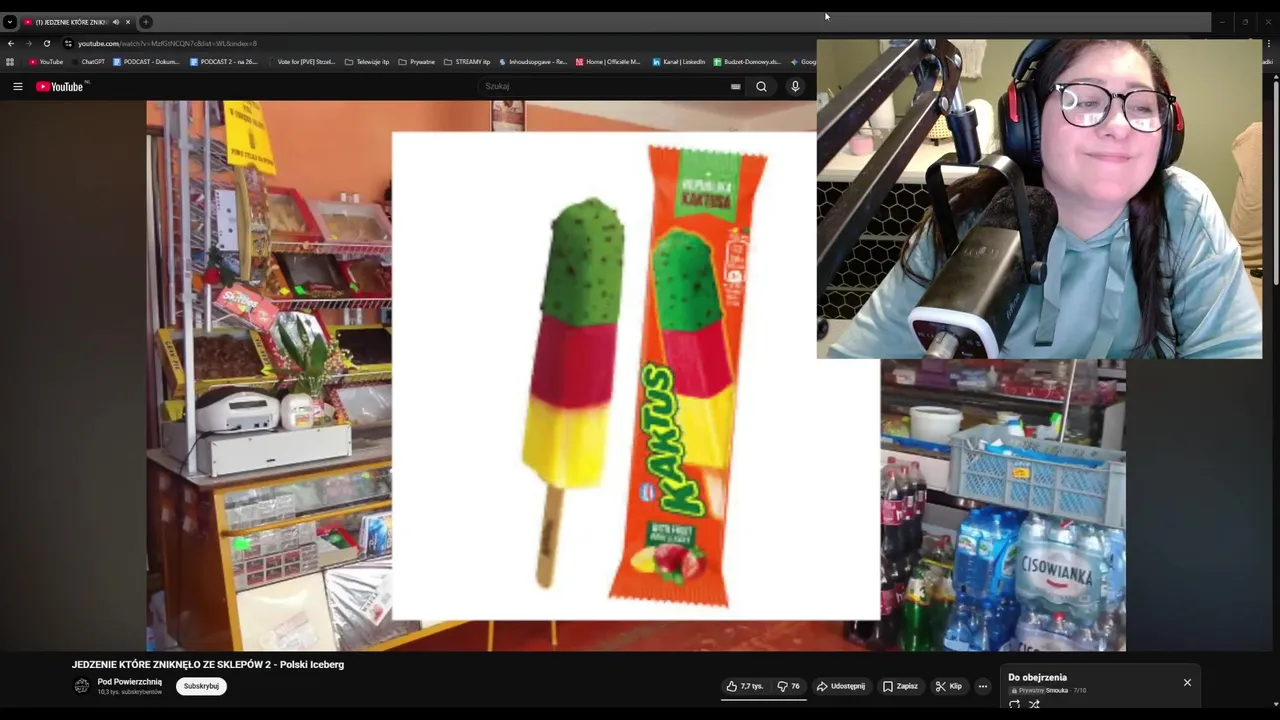The width and height of the screenshot is (1280, 720).
Task: Reload the page with the refresh icon
Action: click(x=46, y=44)
